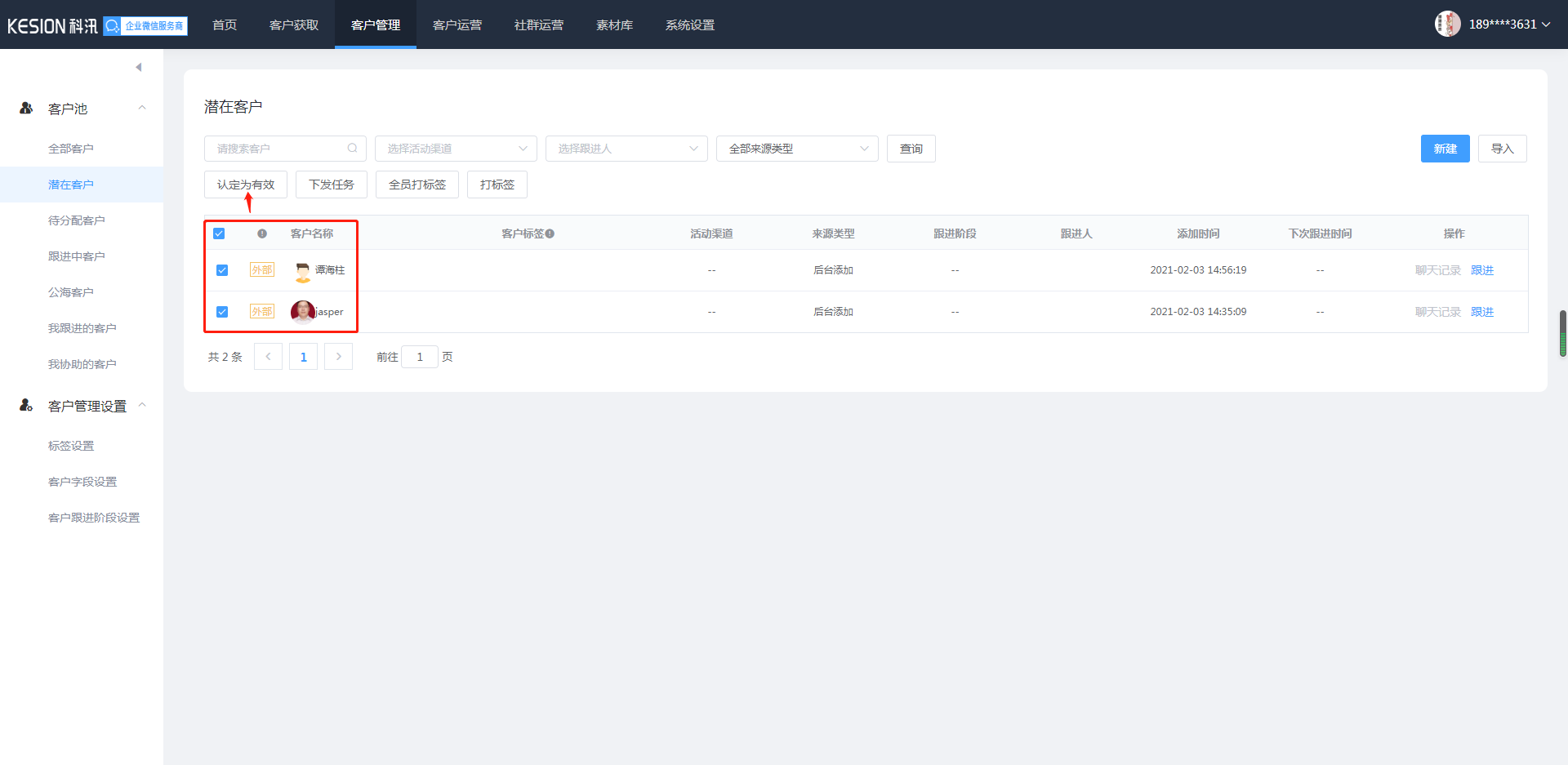
Task: Uncheck the select-all checkbox in table header
Action: (x=219, y=234)
